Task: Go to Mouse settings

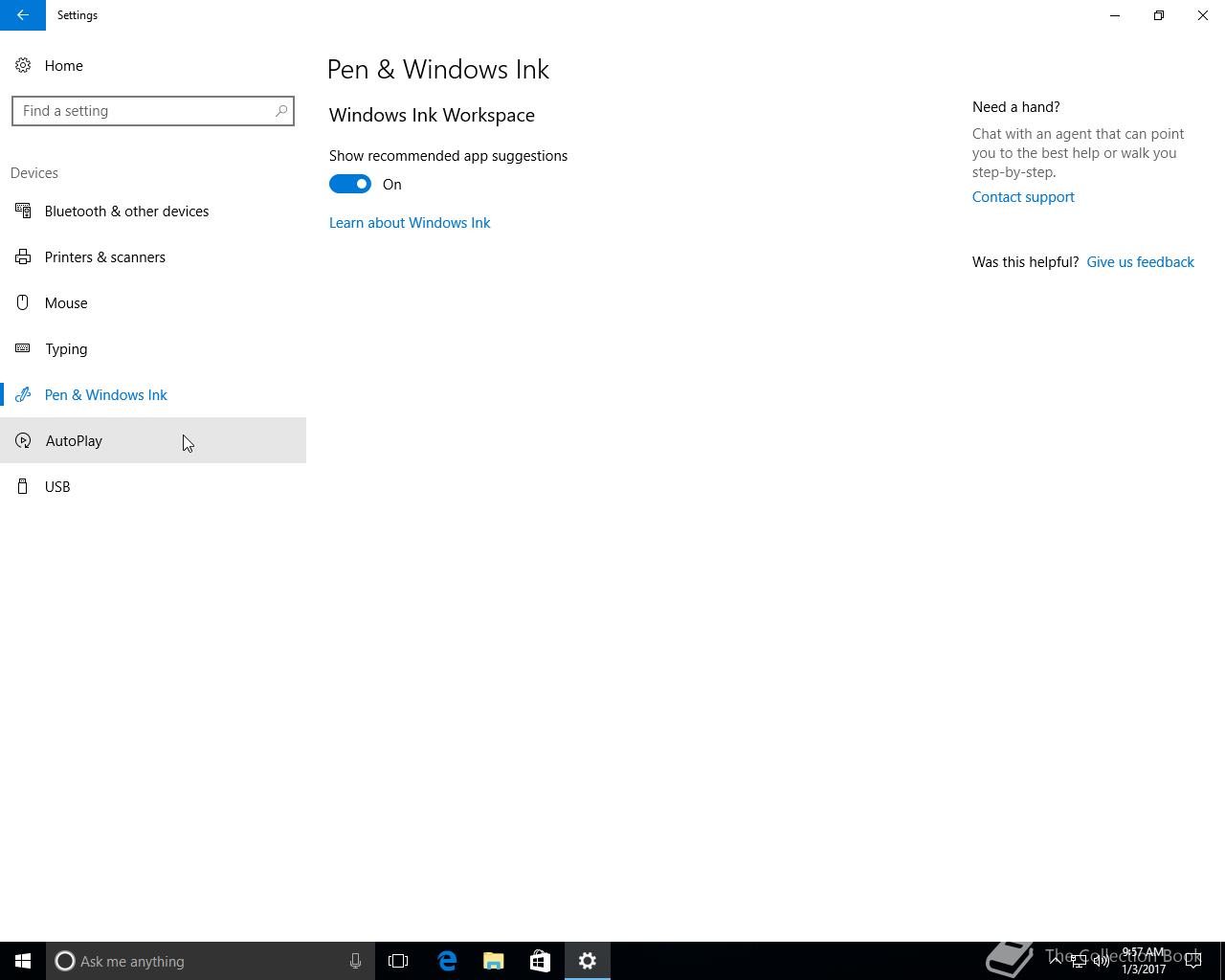Action: tap(153, 302)
